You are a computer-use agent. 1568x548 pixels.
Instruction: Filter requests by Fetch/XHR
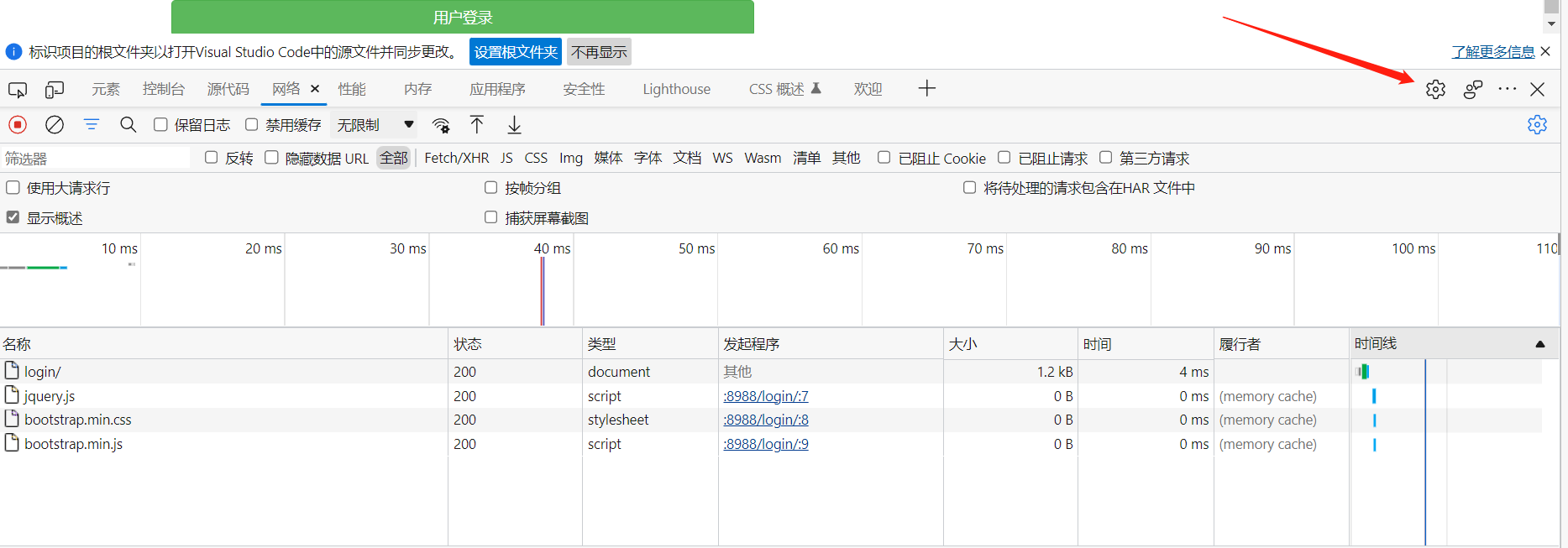point(457,158)
